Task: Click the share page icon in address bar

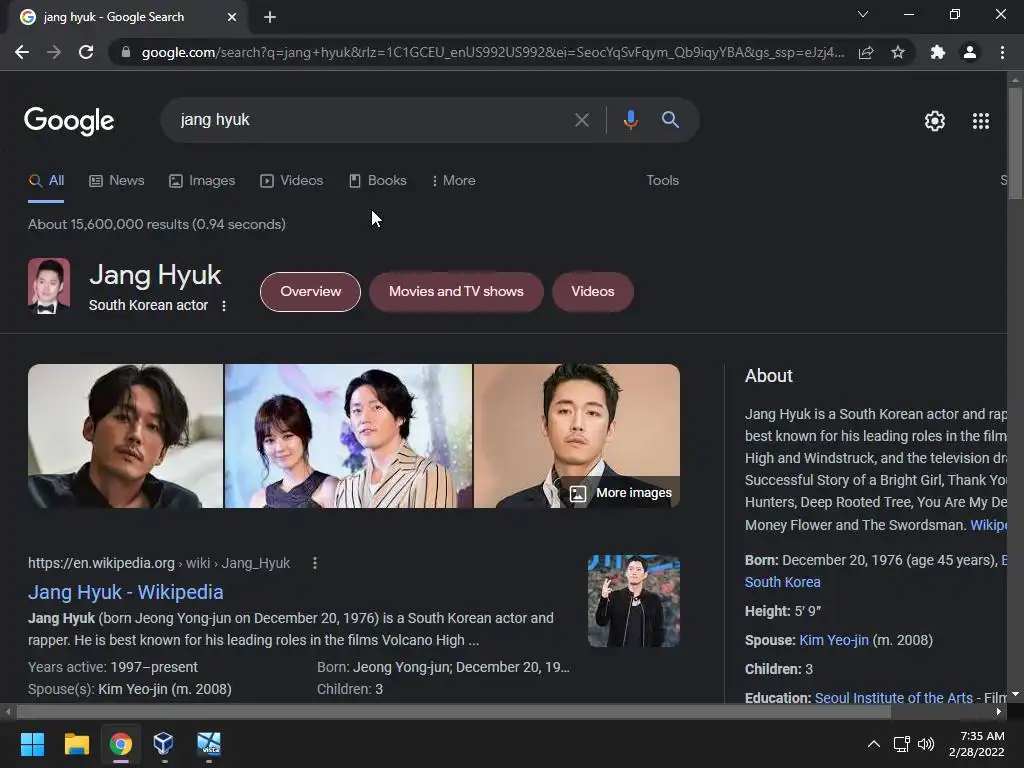Action: [x=866, y=52]
